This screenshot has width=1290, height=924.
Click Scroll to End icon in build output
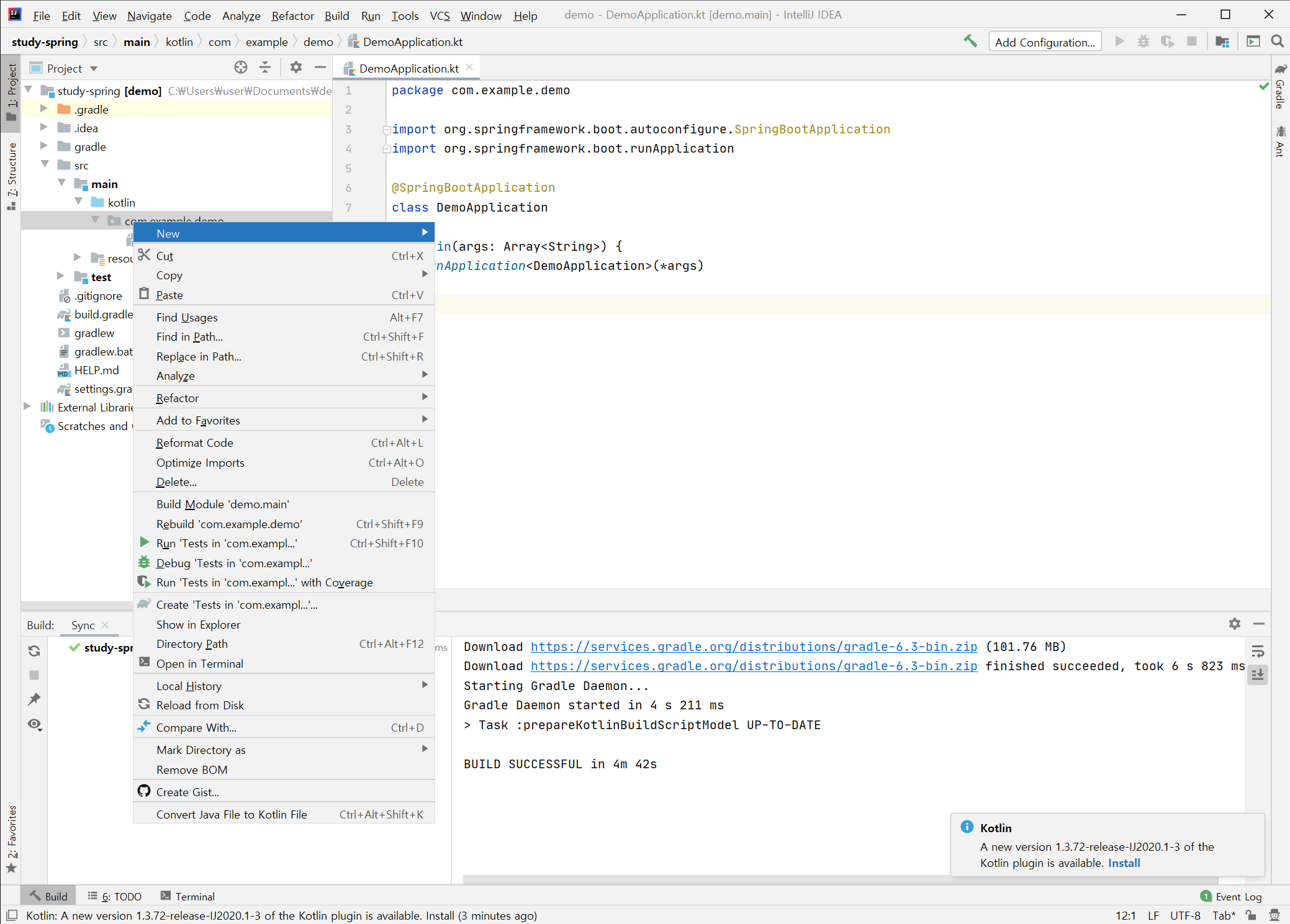(1258, 675)
